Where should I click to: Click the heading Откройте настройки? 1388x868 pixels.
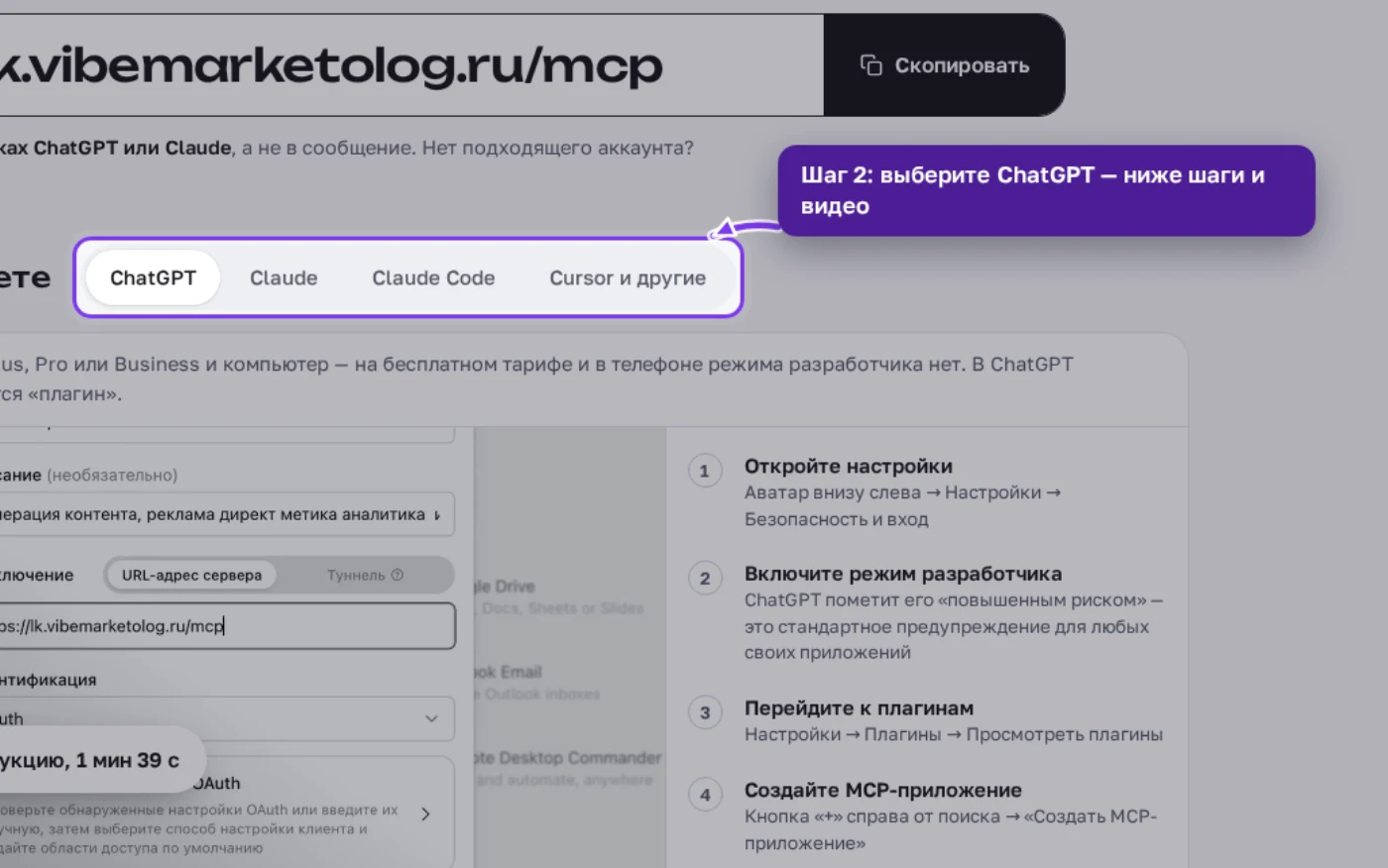tap(849, 466)
